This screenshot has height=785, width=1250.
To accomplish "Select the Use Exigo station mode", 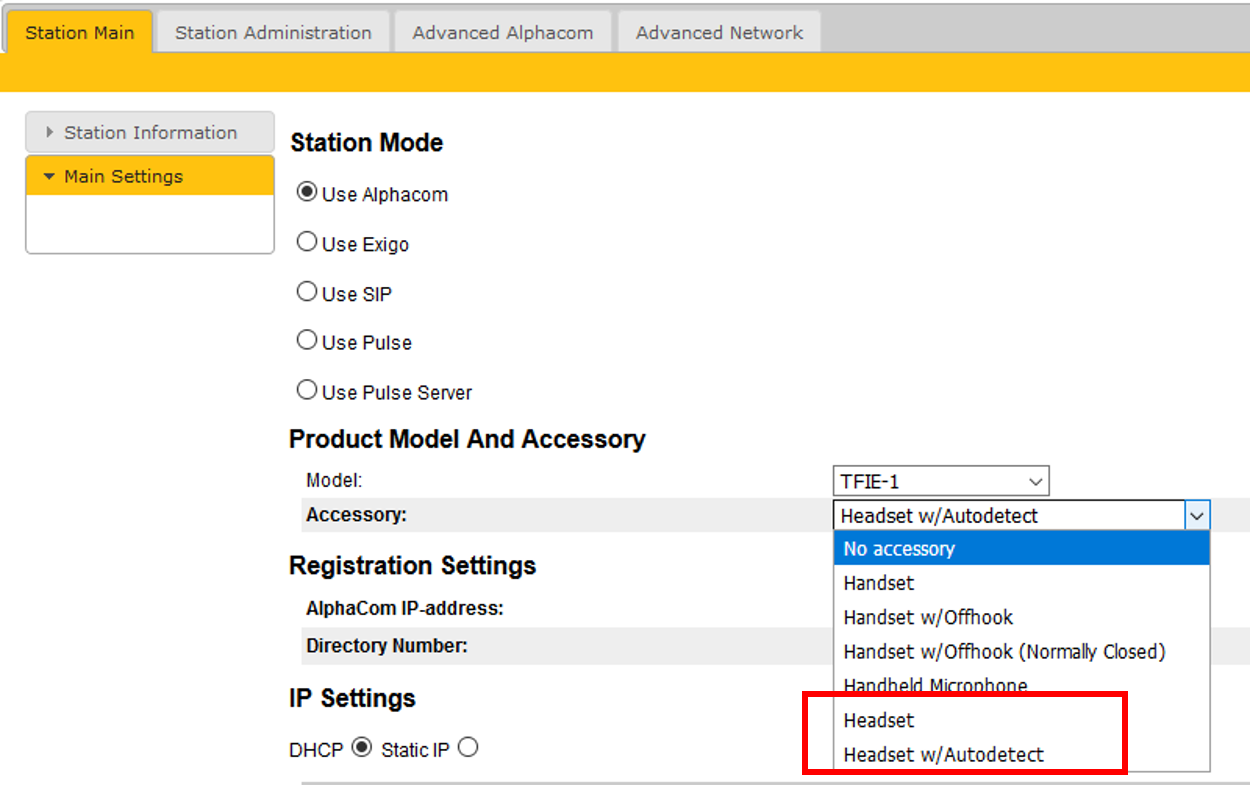I will pyautogui.click(x=307, y=243).
